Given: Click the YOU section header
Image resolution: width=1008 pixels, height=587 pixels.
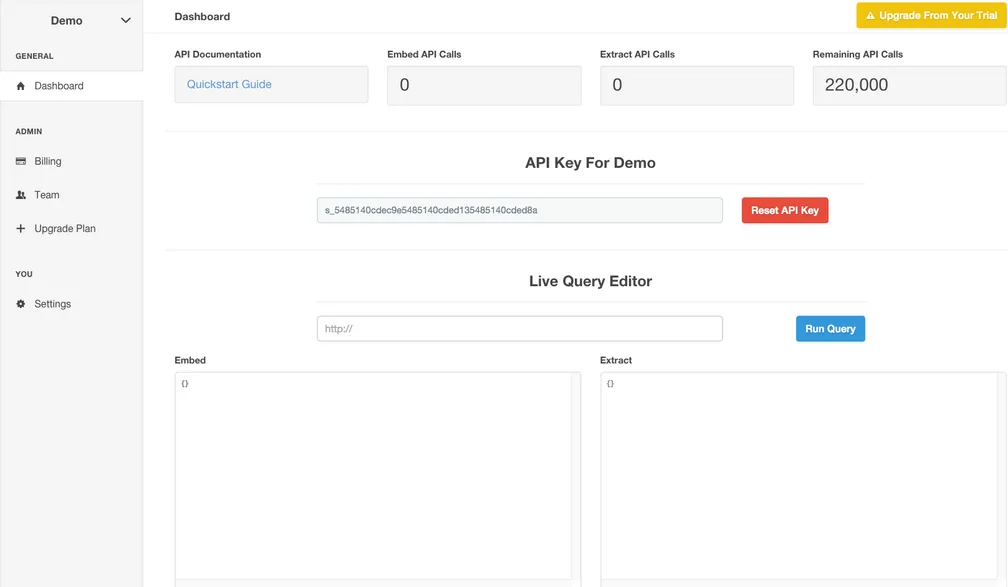Looking at the screenshot, I should tap(24, 274).
